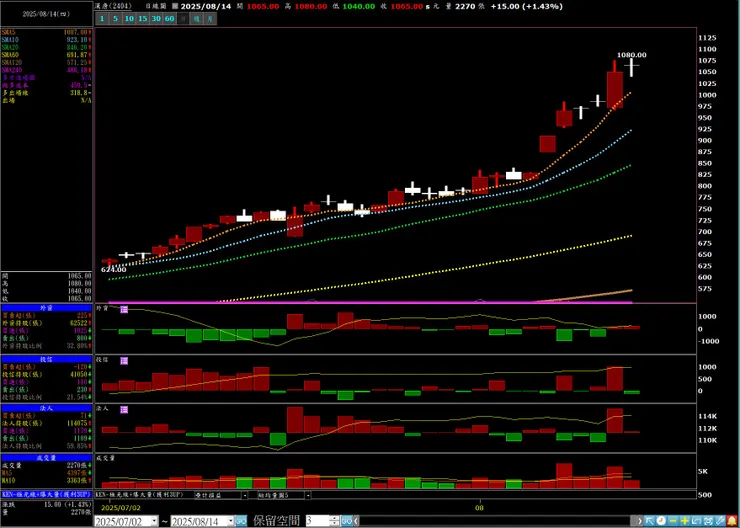This screenshot has width=740, height=528.
Task: Click the scrollbar left arrow after the GO button
Action: [356, 521]
